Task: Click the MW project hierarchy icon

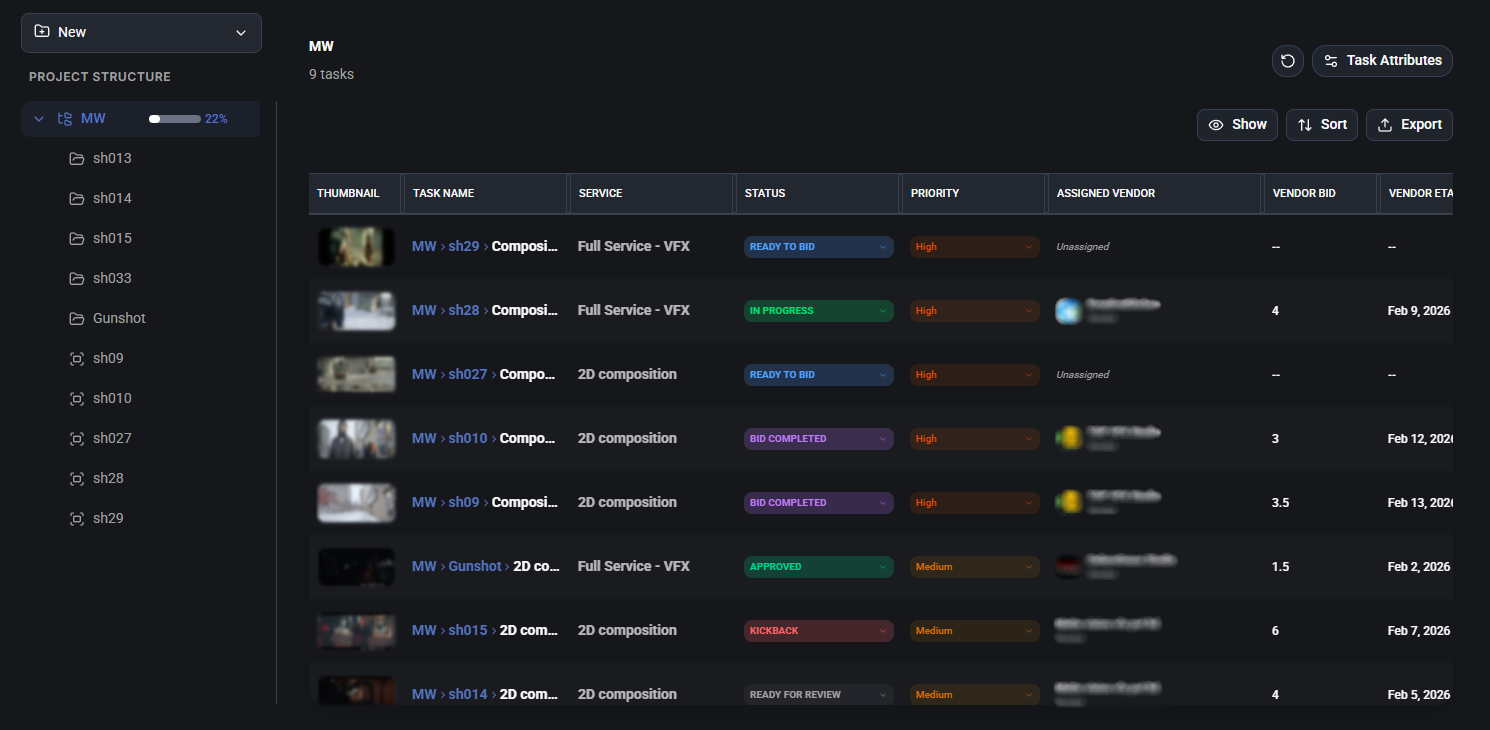Action: [x=65, y=119]
